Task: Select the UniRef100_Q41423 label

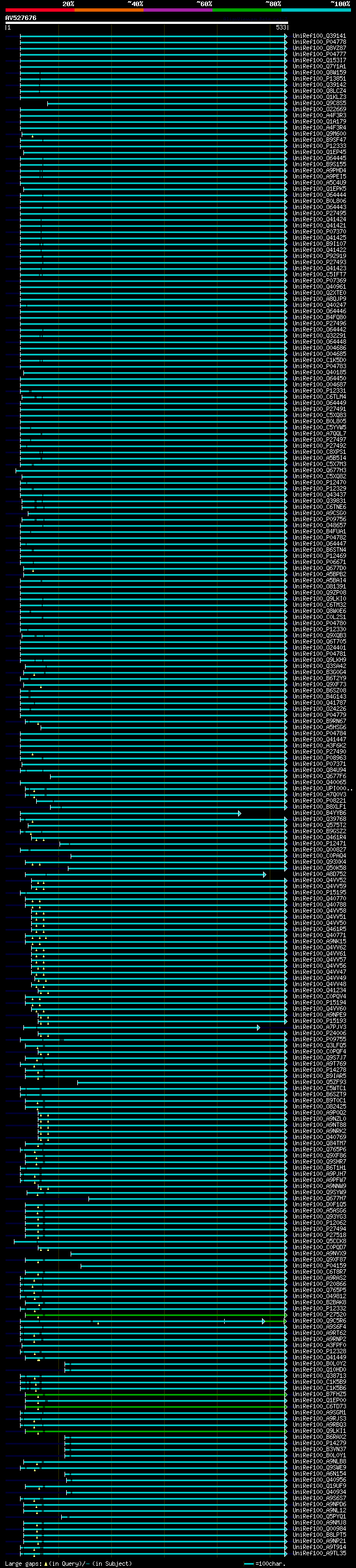Action: [x=319, y=269]
